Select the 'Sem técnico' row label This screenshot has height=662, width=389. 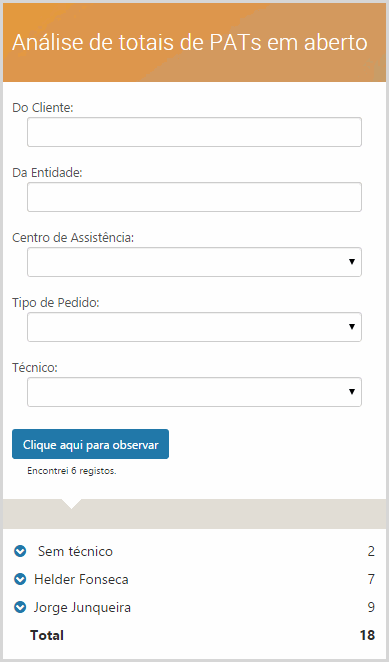[x=75, y=551]
